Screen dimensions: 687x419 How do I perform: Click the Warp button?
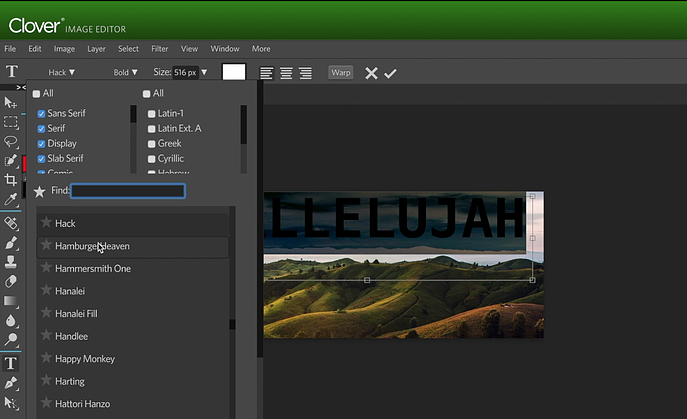[341, 72]
